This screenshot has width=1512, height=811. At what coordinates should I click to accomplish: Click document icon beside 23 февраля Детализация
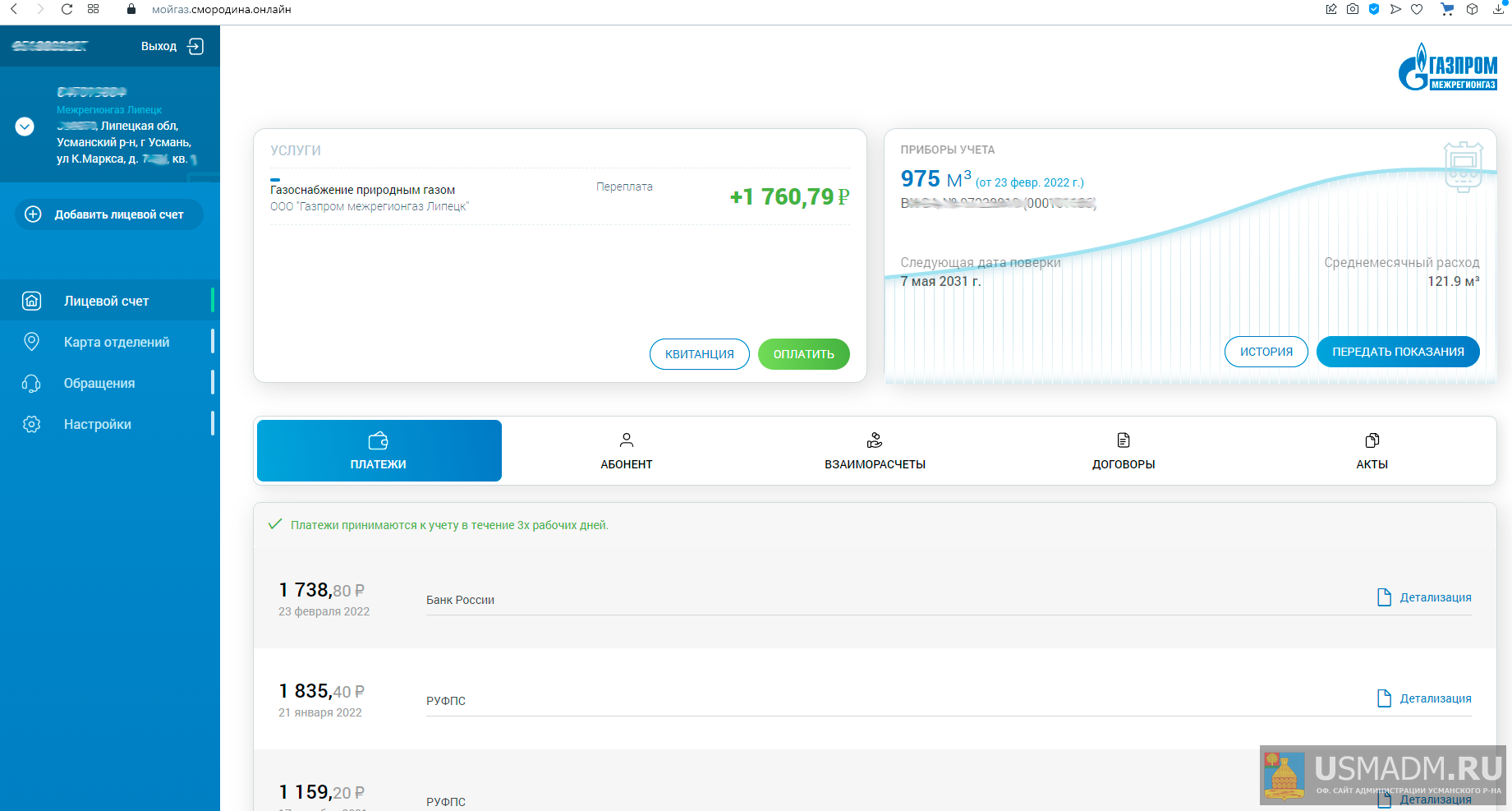tap(1384, 597)
